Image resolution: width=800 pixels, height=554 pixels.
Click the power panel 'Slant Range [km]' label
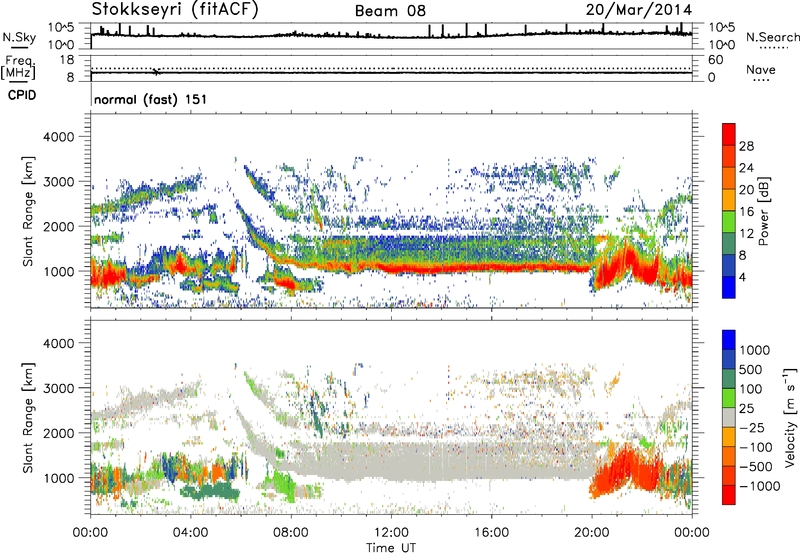tap(28, 211)
